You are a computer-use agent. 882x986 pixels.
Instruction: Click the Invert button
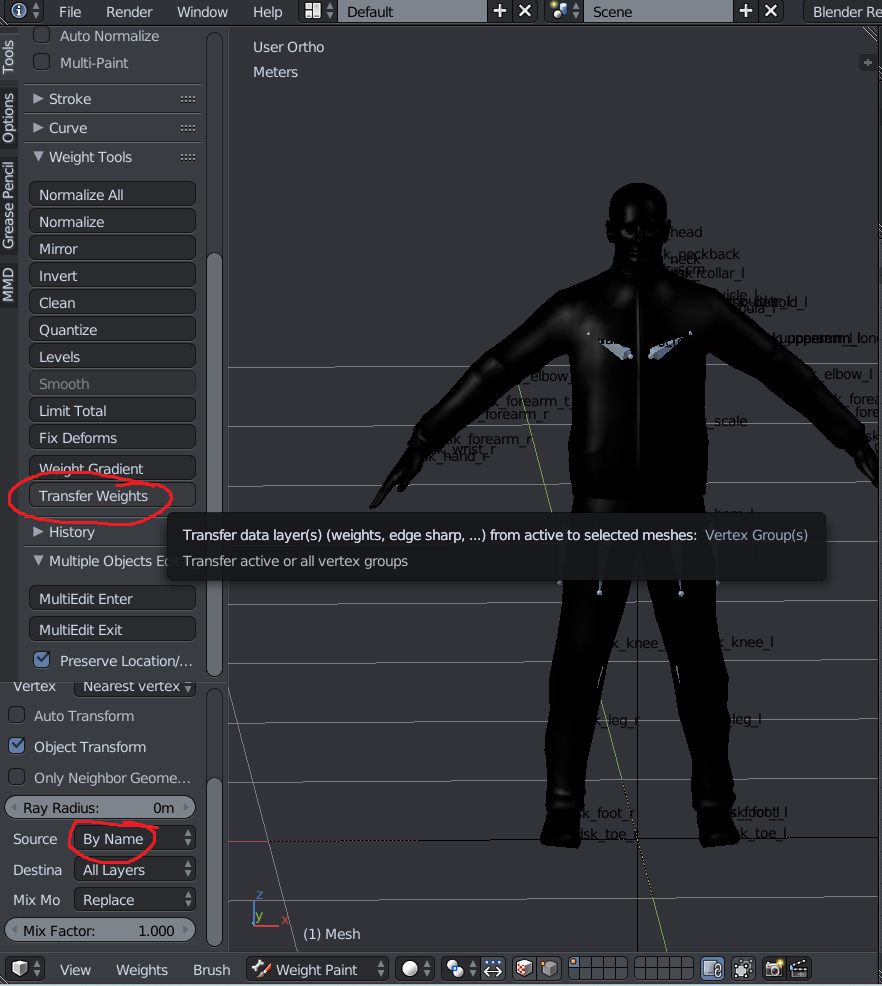click(113, 275)
